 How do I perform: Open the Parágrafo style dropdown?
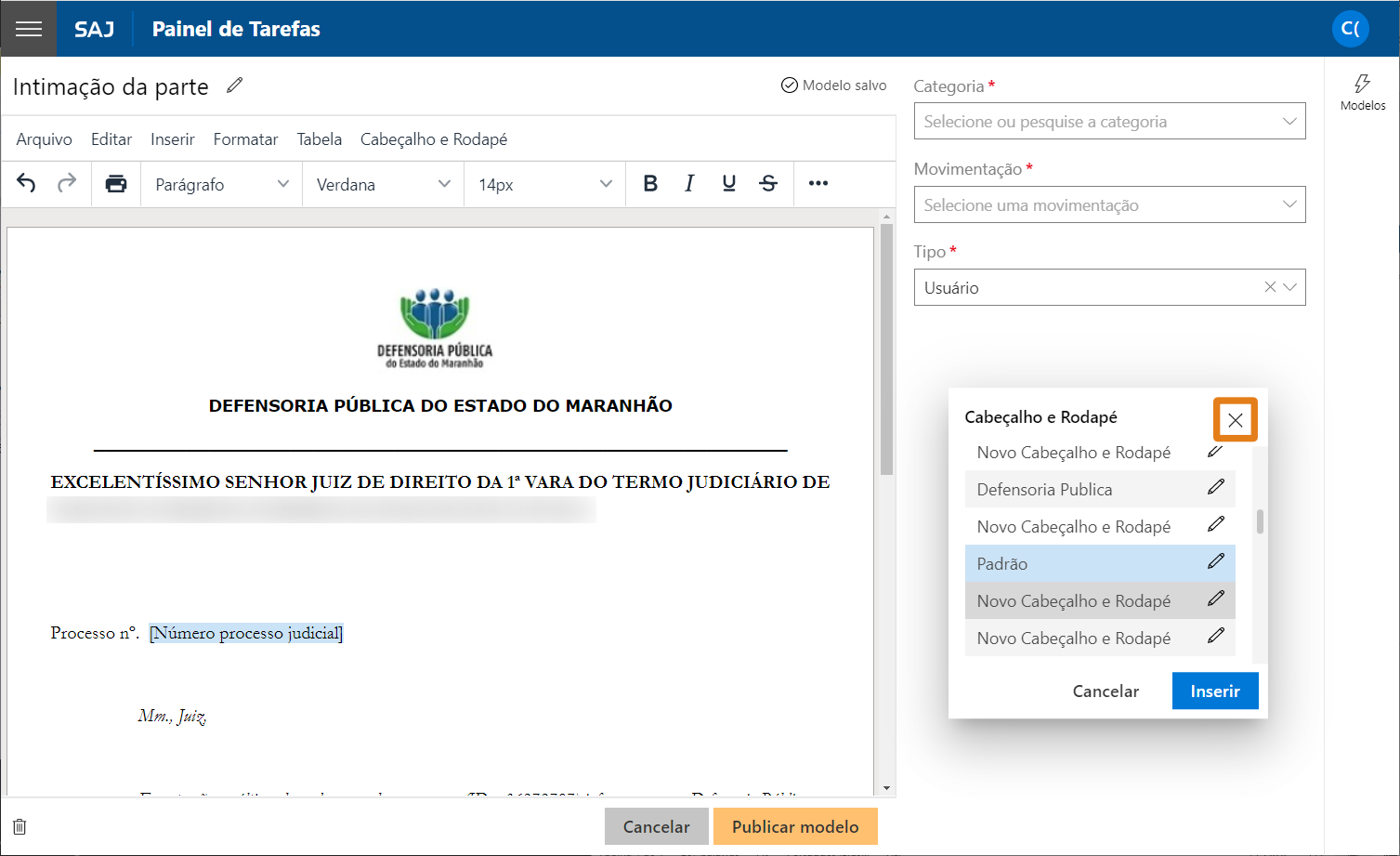click(x=222, y=184)
